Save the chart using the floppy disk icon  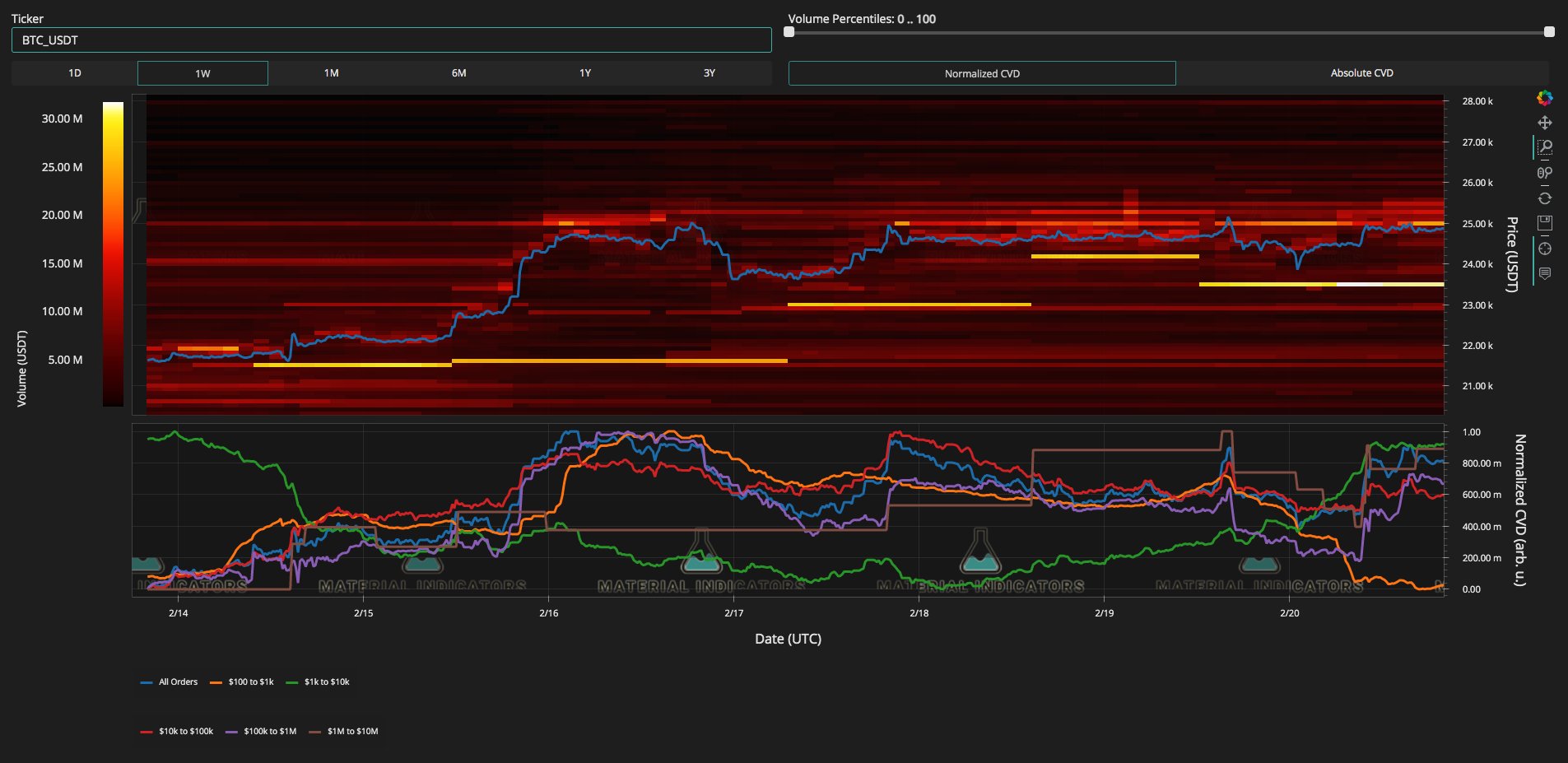[x=1546, y=222]
